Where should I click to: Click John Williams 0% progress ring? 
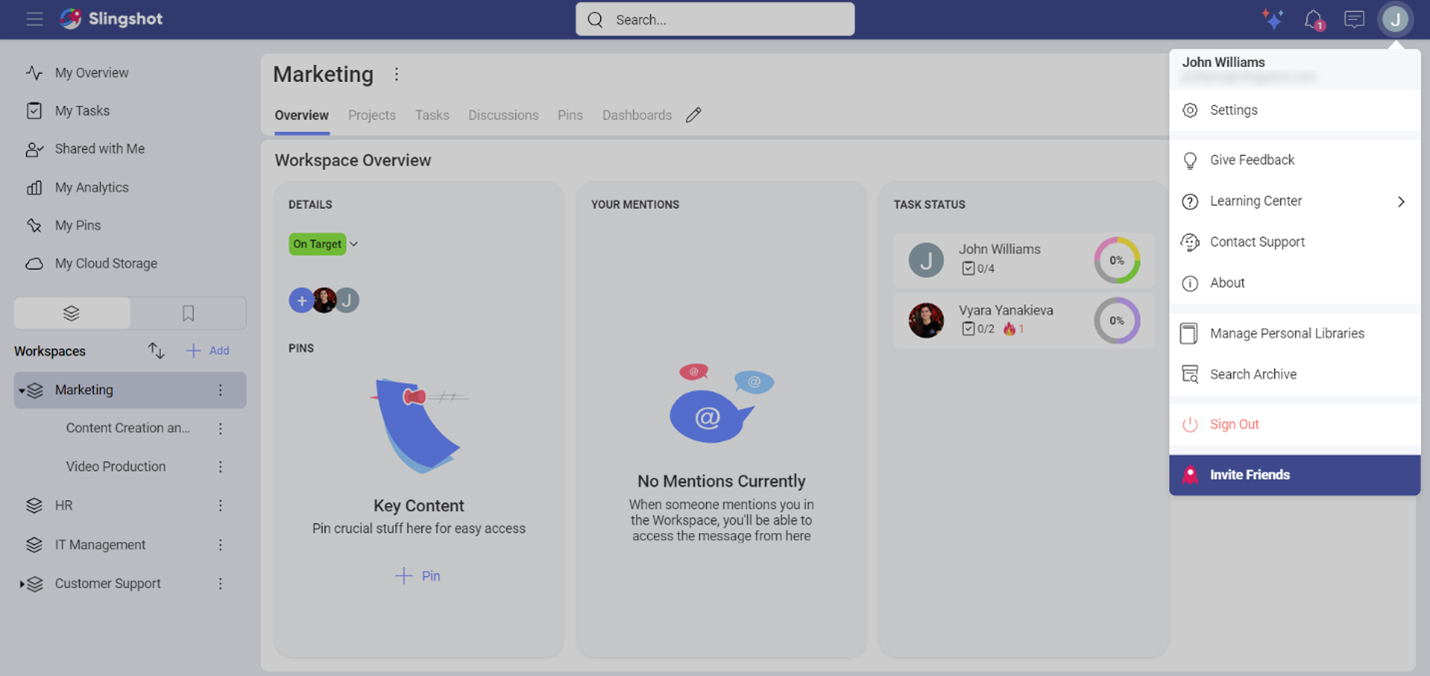coord(1117,260)
